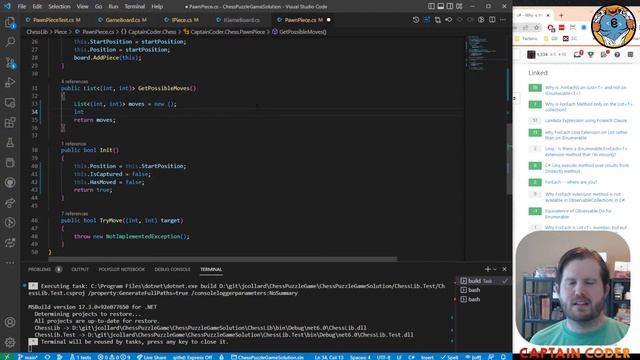The height and width of the screenshot is (360, 640).
Task: Toggle Secondary Side Bar layout icon
Action: [x=450, y=6]
